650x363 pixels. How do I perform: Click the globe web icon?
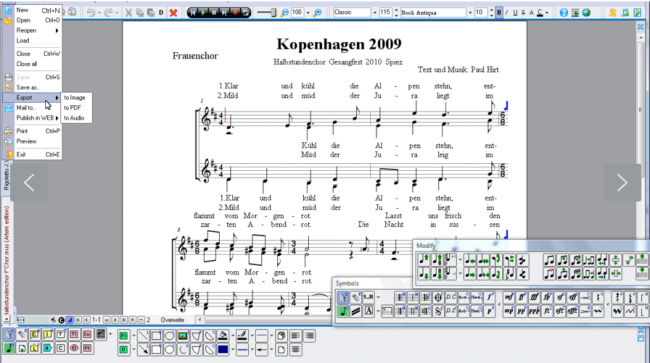coord(586,13)
